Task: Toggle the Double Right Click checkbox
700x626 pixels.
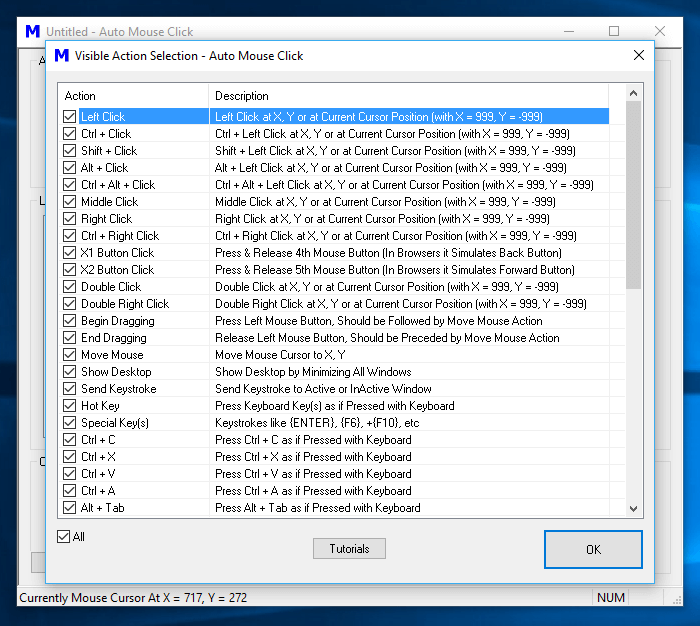Action: tap(69, 304)
